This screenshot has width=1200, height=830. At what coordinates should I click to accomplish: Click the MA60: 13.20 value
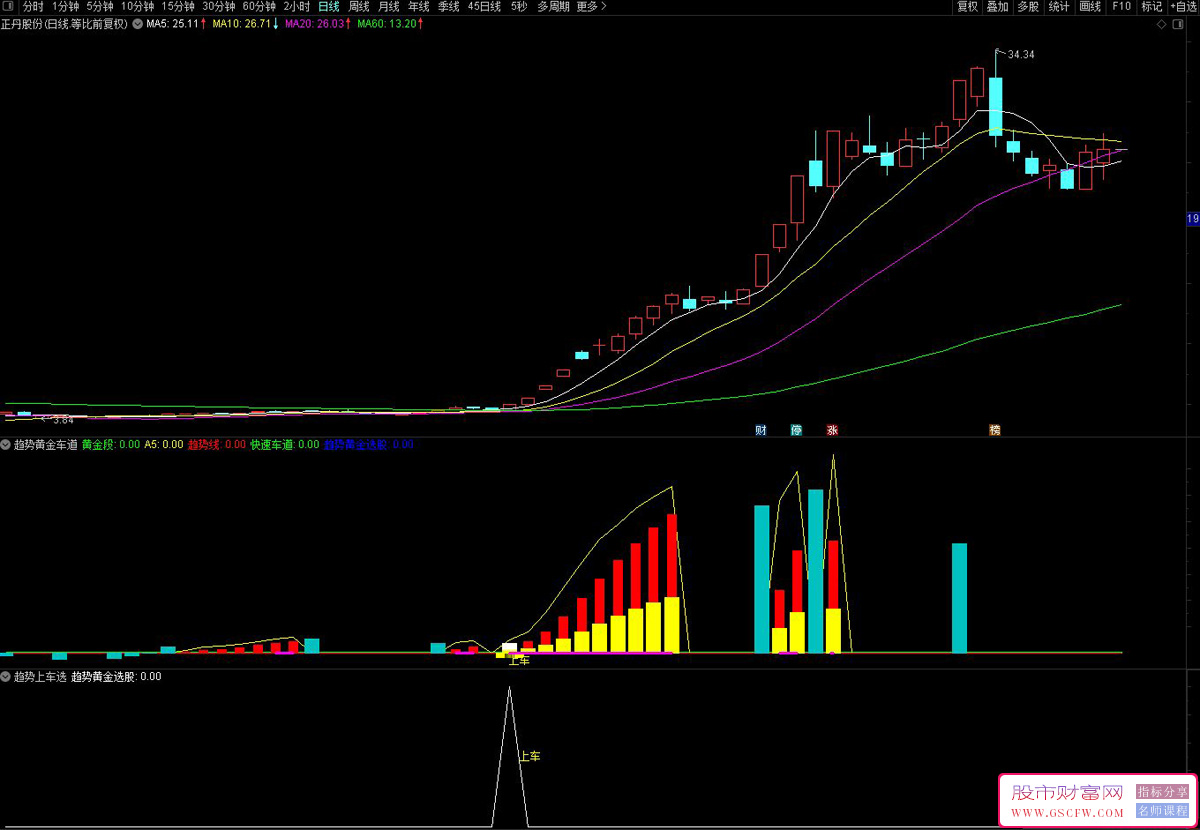389,23
